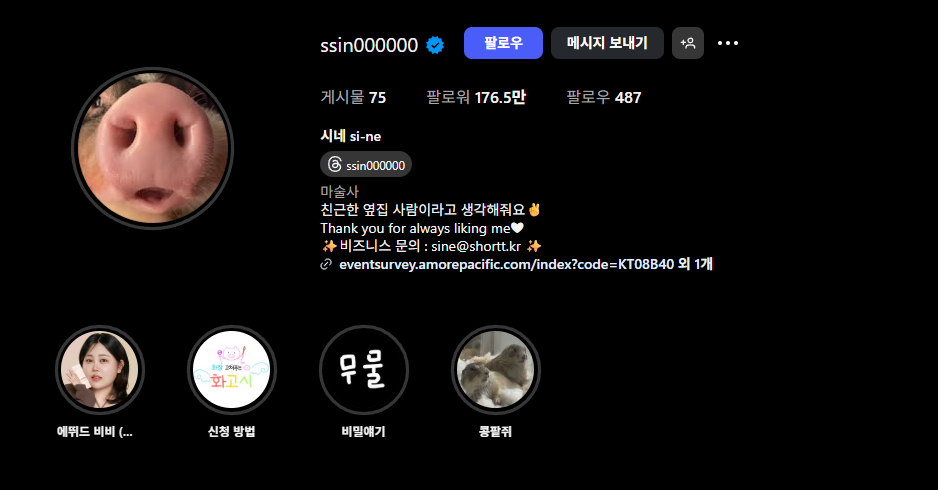Click the ssin000000 username heading
Image resolution: width=938 pixels, height=490 pixels.
tap(369, 45)
